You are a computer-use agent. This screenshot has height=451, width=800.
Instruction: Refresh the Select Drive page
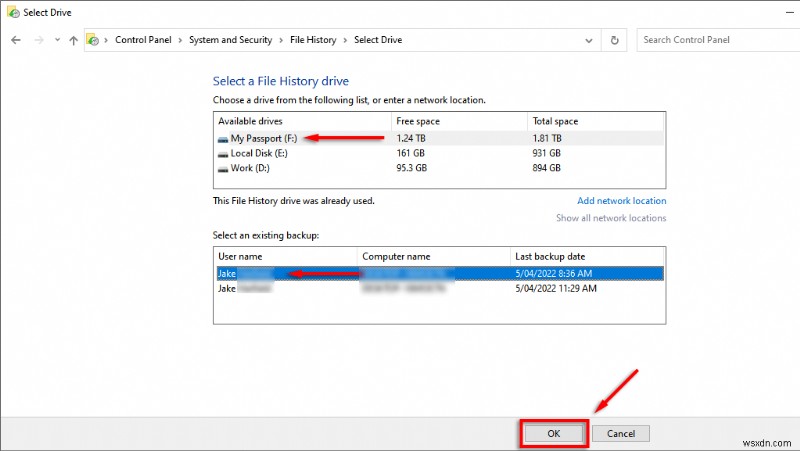coord(614,40)
